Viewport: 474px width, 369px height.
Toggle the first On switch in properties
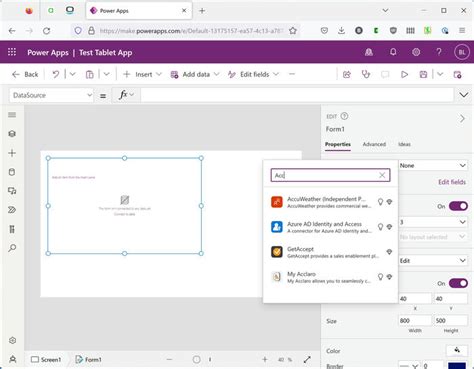[x=458, y=206]
